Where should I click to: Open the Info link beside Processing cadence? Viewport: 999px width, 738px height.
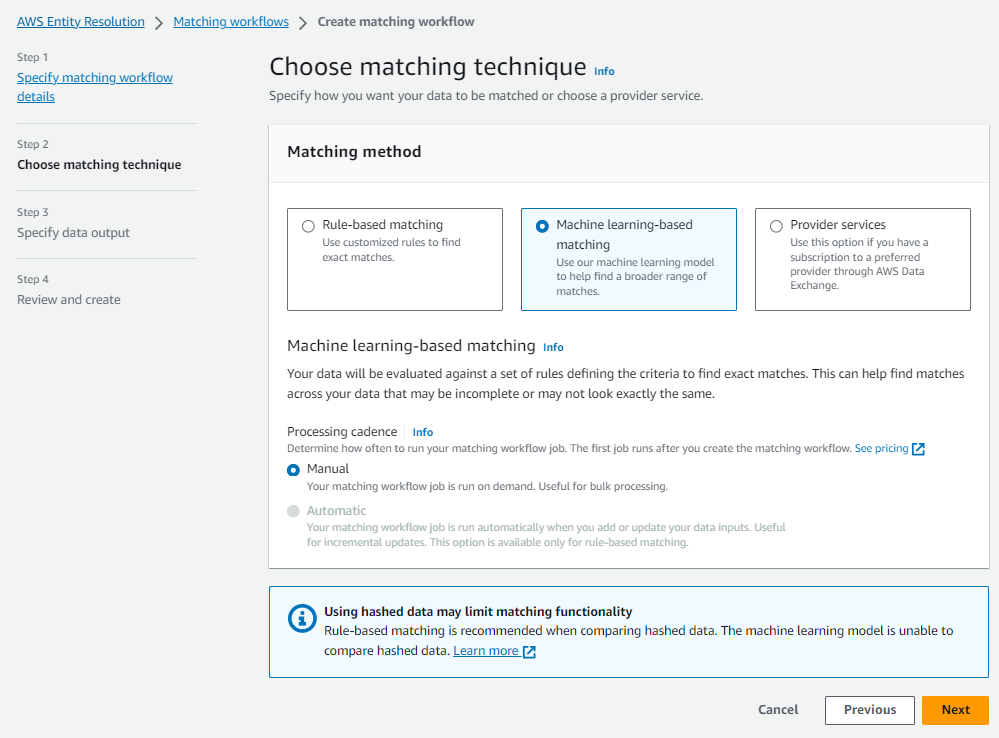coord(422,432)
